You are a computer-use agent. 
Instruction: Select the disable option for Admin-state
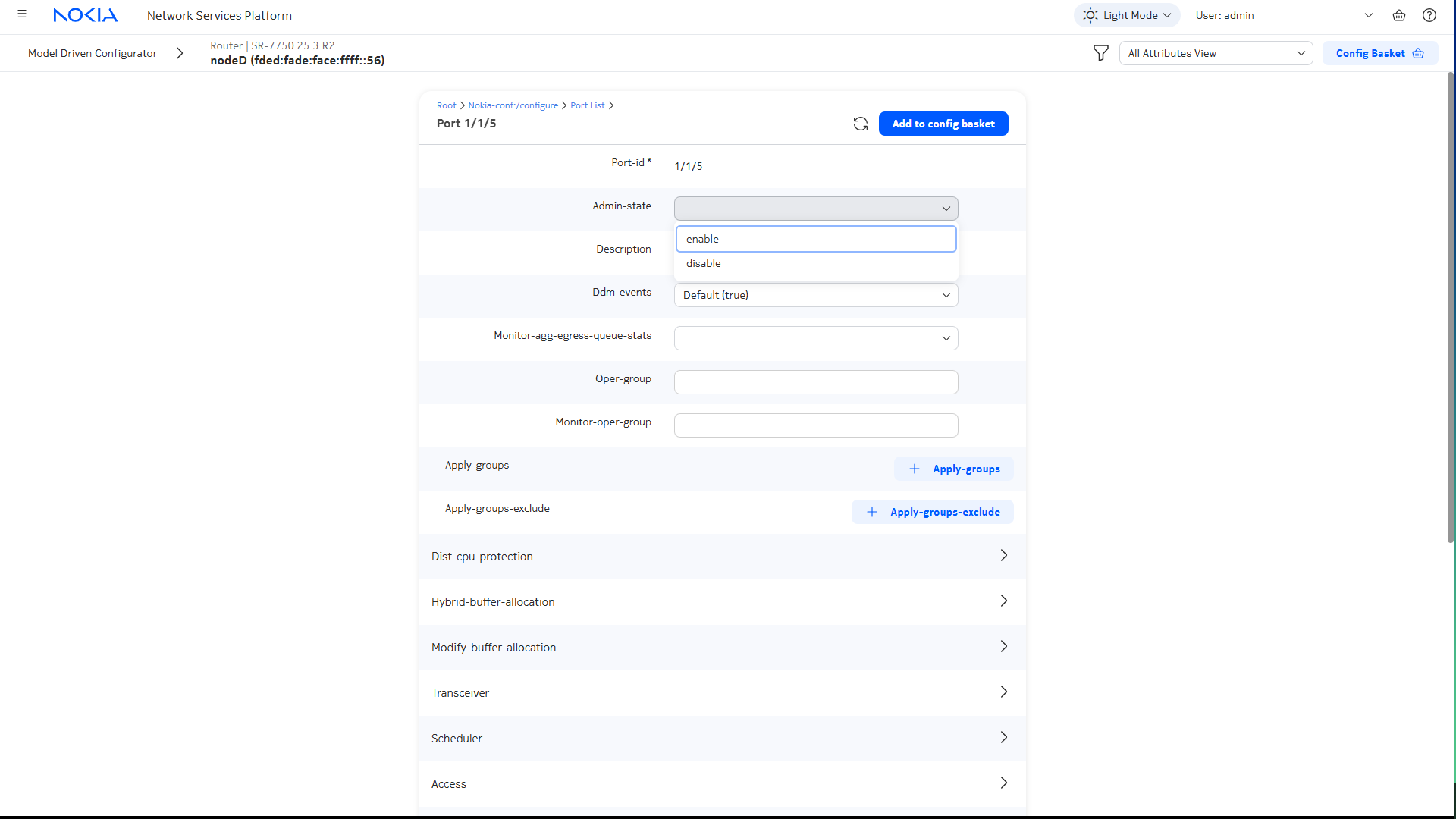pos(815,263)
